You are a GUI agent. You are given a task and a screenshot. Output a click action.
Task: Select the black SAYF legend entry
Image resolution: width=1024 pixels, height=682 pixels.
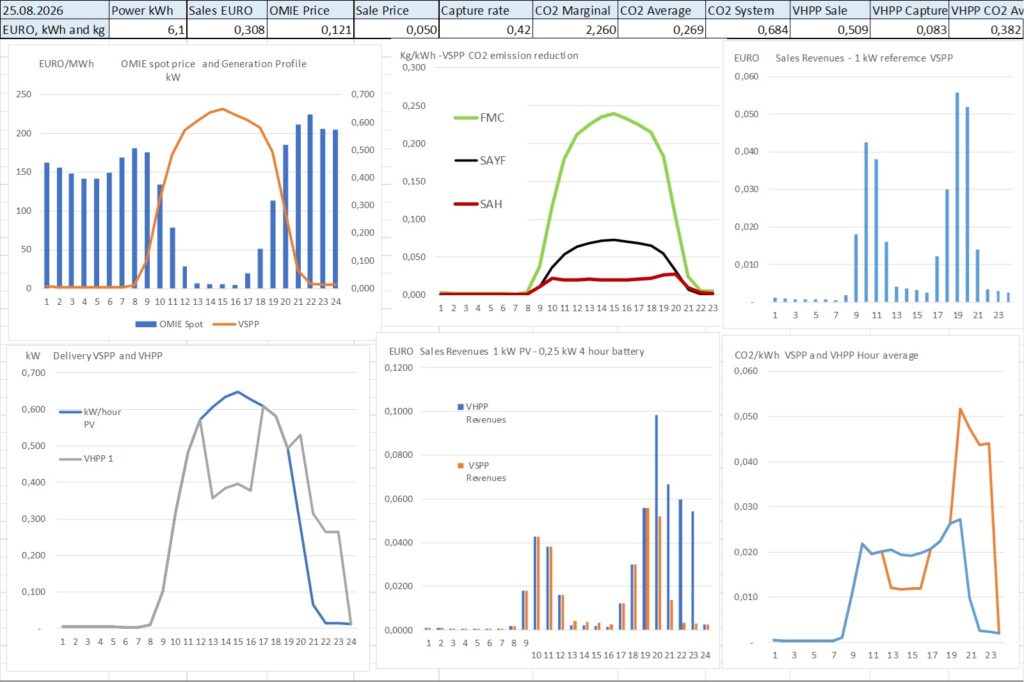click(480, 161)
